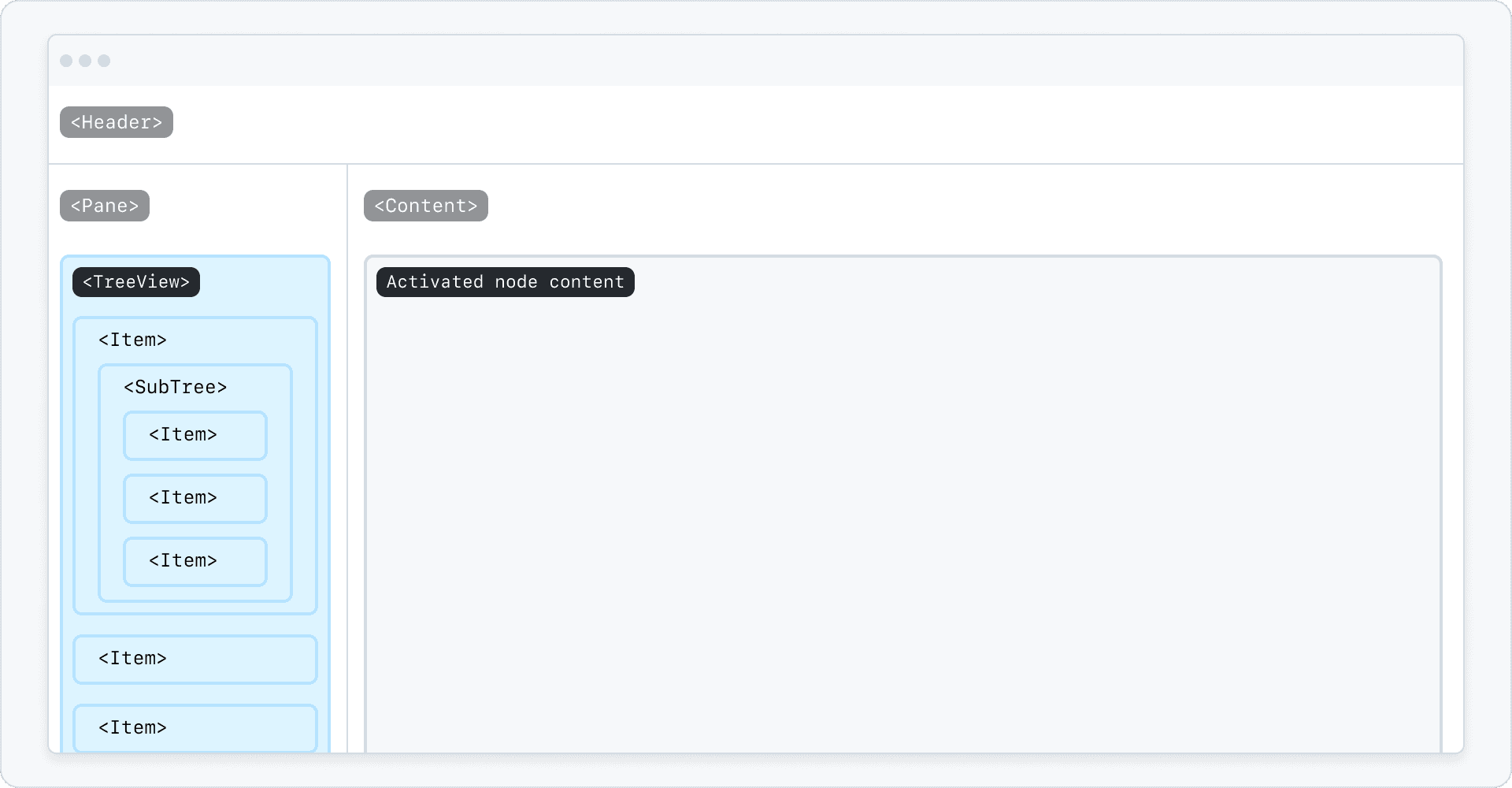Click the middle window control dot
The image size is (1512, 788).
point(85,61)
